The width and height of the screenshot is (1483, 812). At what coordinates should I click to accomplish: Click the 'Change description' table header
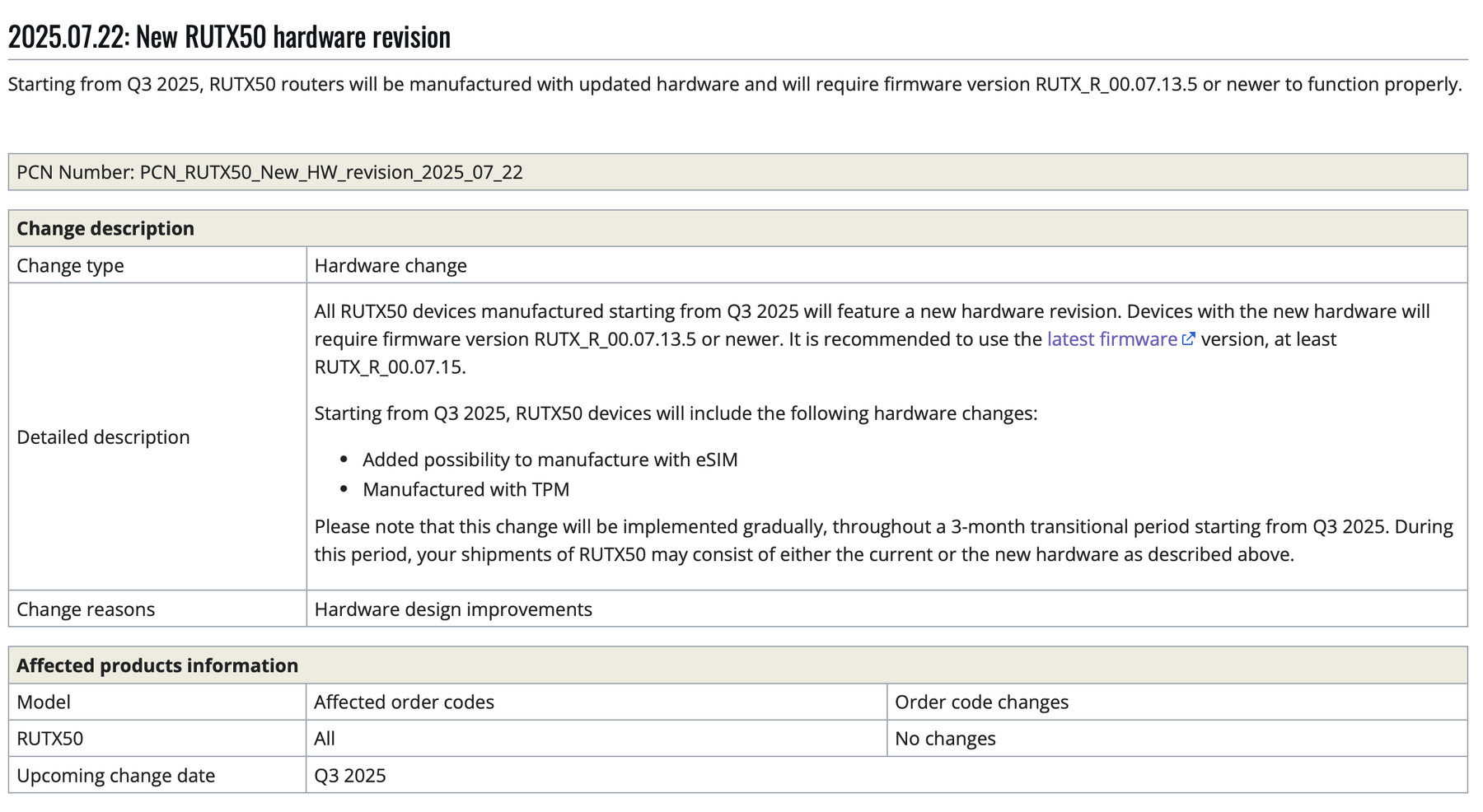click(x=737, y=228)
